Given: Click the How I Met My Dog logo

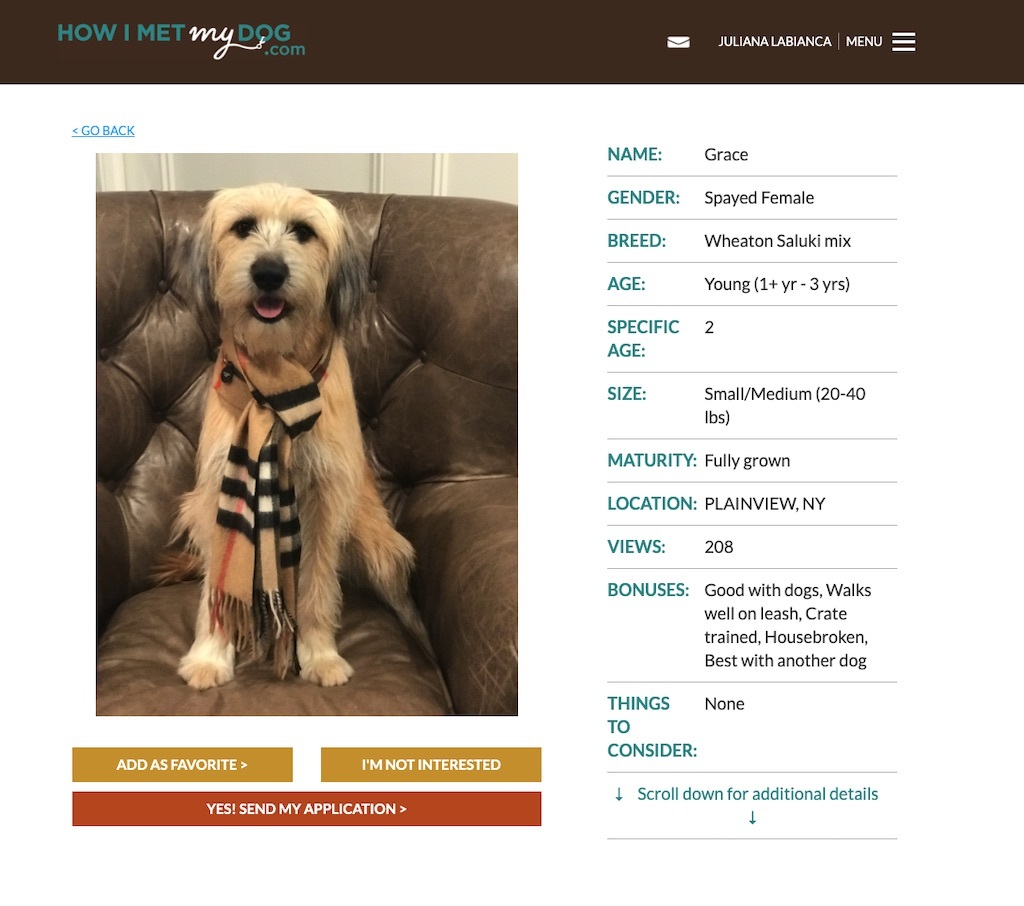Looking at the screenshot, I should [181, 40].
